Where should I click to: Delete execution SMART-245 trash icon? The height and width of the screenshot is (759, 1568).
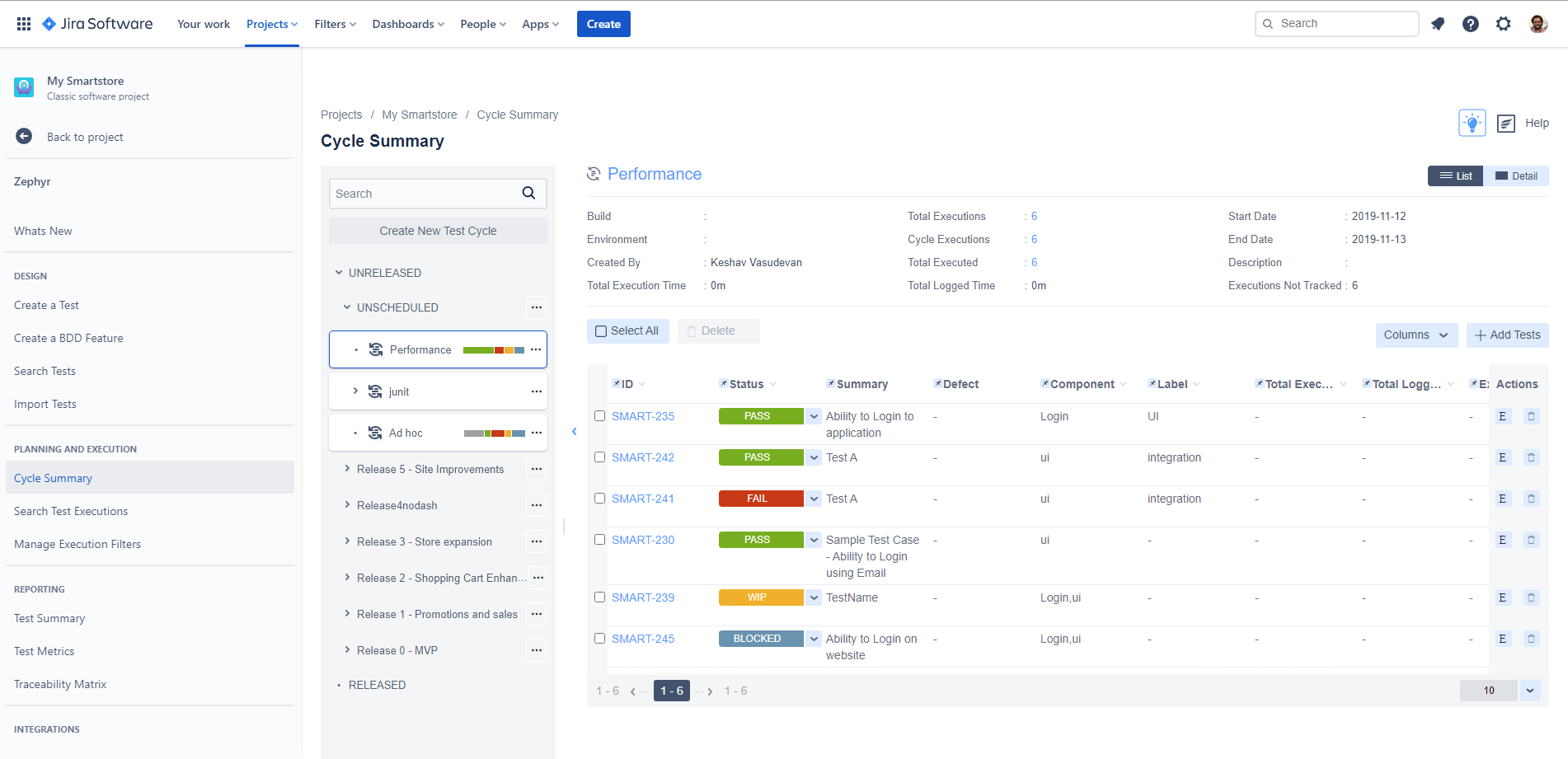click(1532, 639)
